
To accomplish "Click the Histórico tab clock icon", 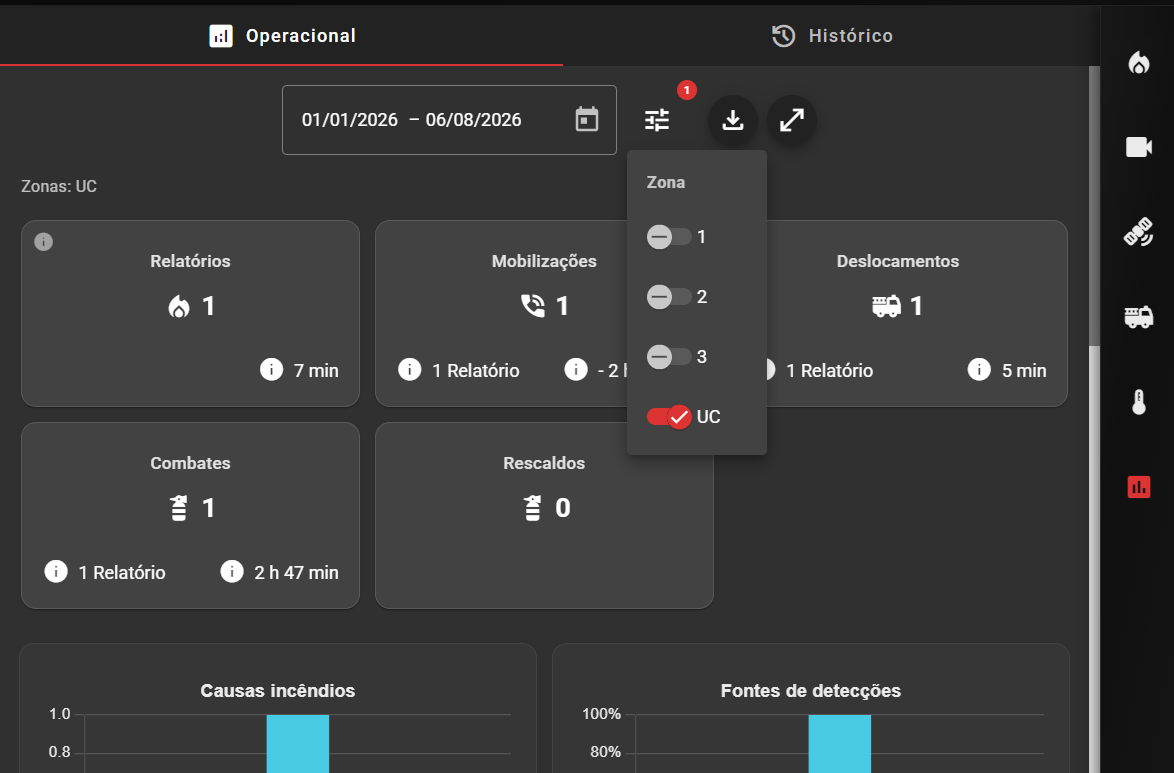I will [783, 36].
